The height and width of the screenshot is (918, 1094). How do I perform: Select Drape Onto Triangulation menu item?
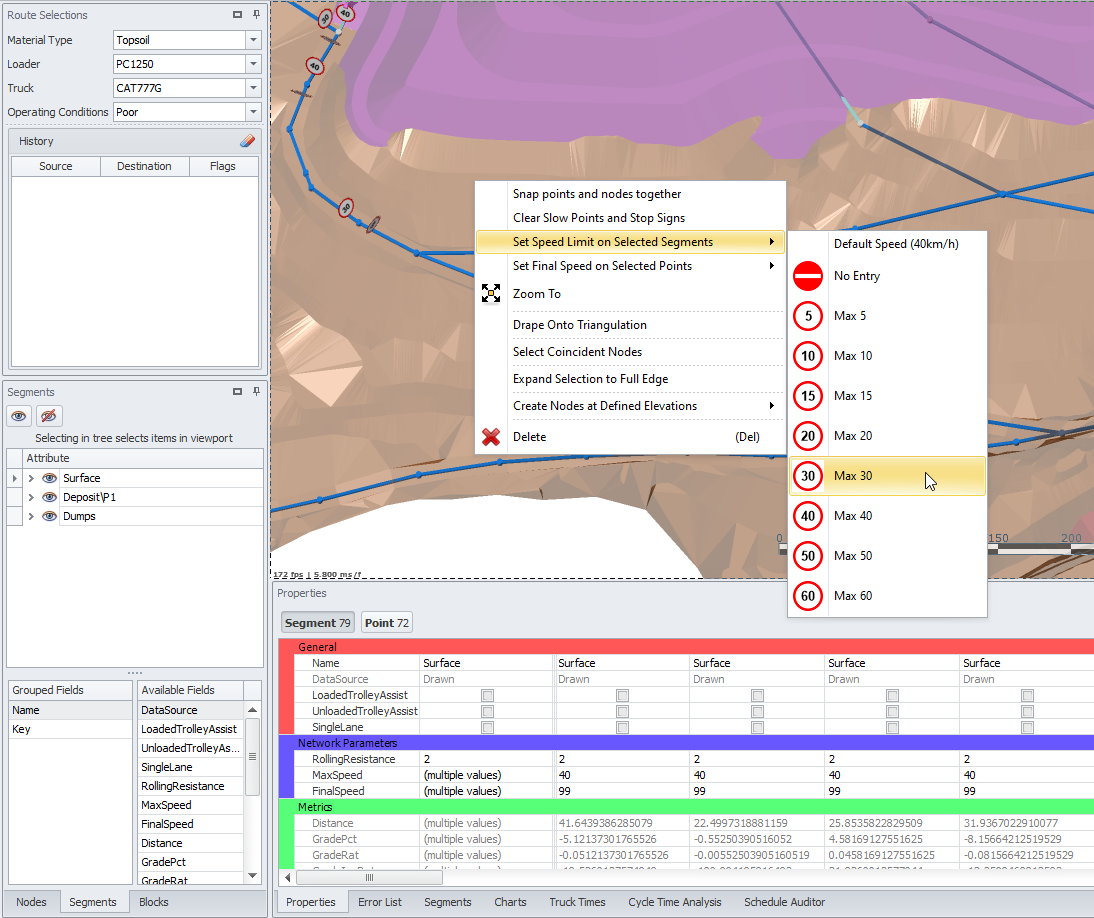click(x=579, y=325)
